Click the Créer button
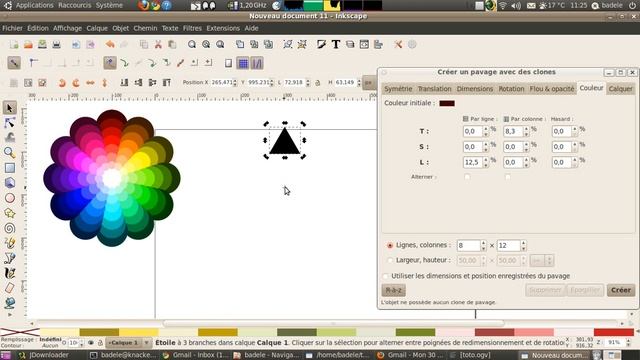This screenshot has width=640, height=360. (x=621, y=290)
